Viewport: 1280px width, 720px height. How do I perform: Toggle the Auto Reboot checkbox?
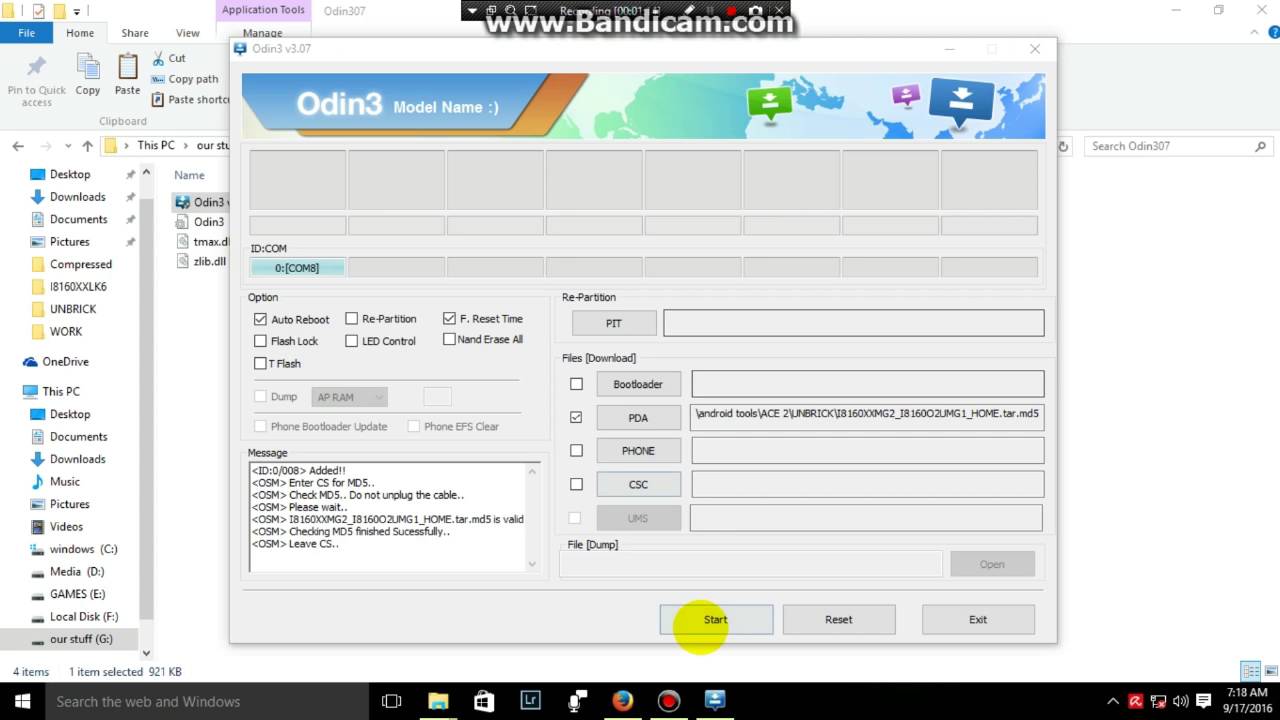point(261,319)
